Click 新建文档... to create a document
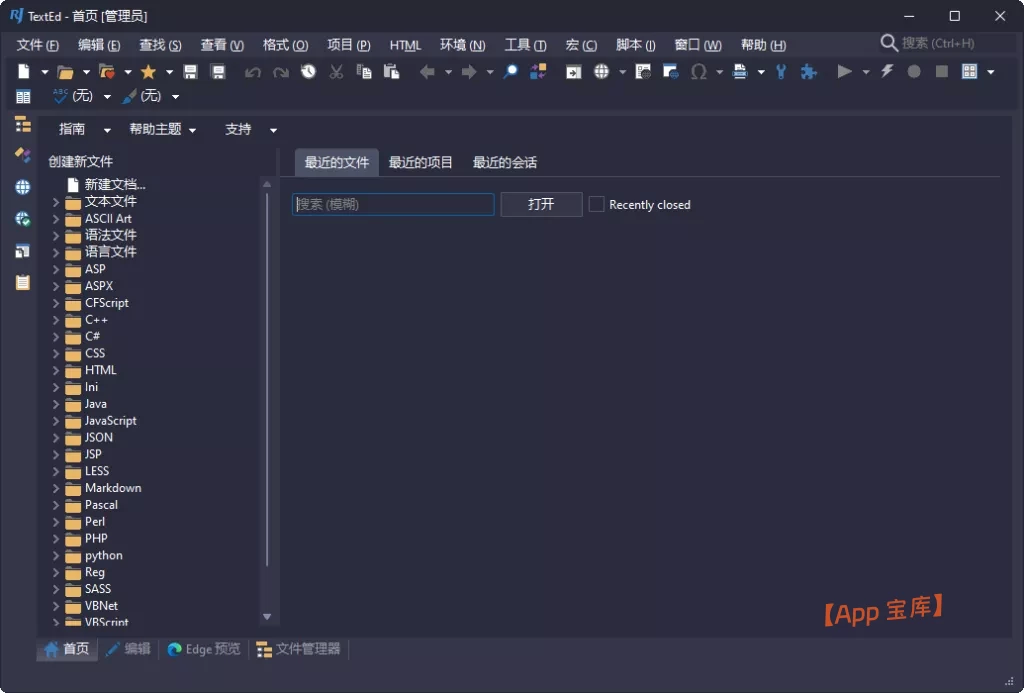 pyautogui.click(x=114, y=185)
